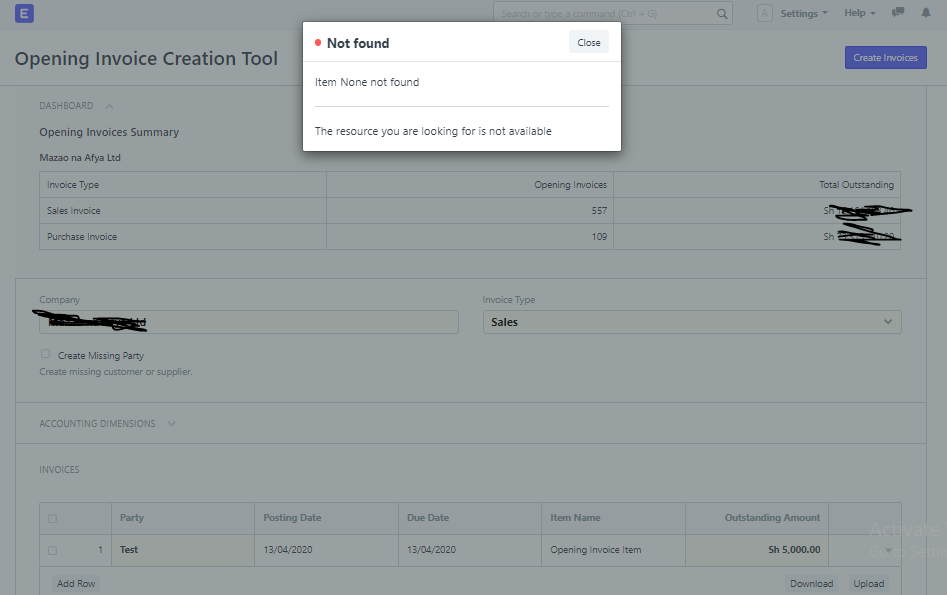Open the notifications bell icon
Viewport: 947px width, 595px height.
point(926,13)
